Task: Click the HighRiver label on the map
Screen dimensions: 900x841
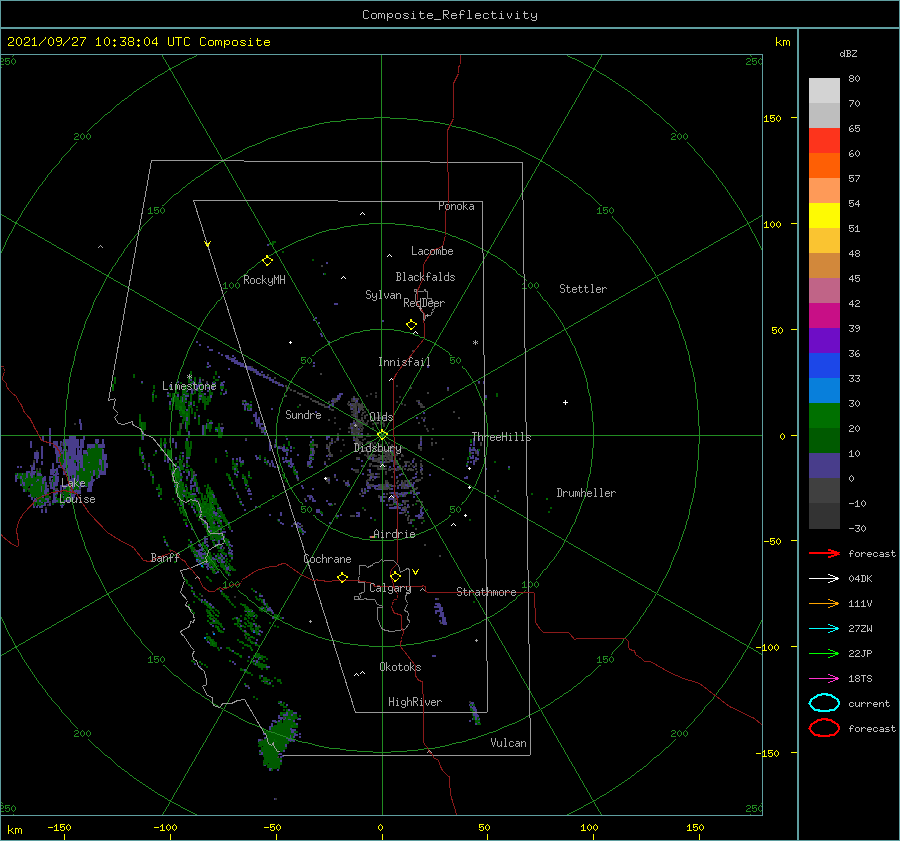Action: point(415,702)
